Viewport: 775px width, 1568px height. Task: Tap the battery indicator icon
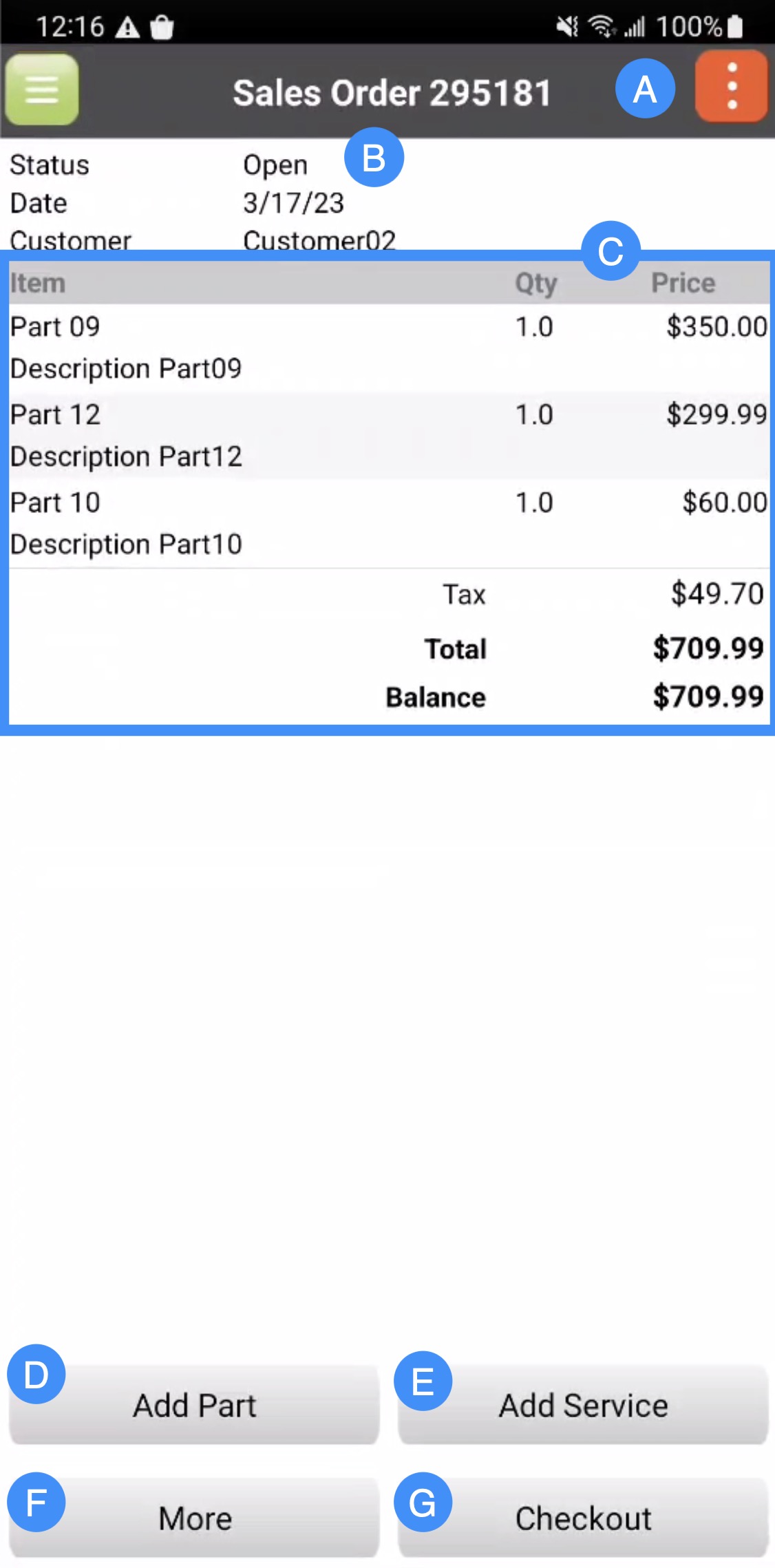(x=735, y=27)
